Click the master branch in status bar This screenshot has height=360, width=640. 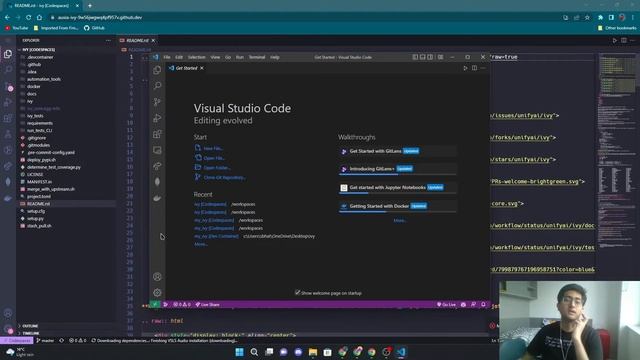coord(45,340)
